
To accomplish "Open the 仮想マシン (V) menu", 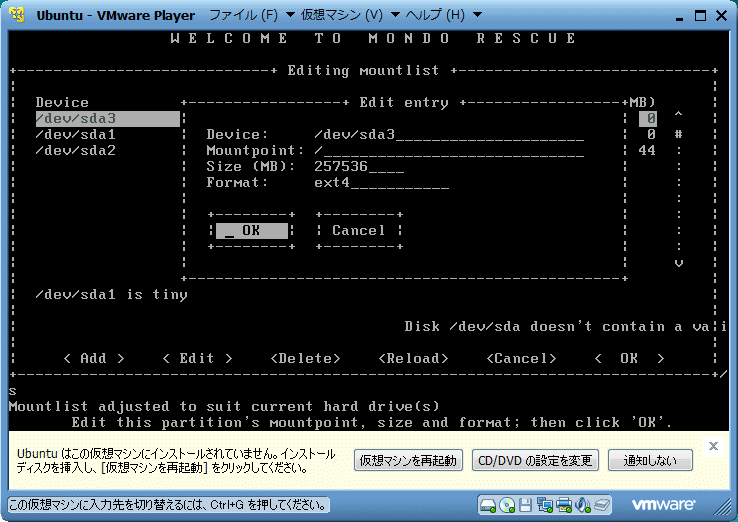I will [341, 15].
